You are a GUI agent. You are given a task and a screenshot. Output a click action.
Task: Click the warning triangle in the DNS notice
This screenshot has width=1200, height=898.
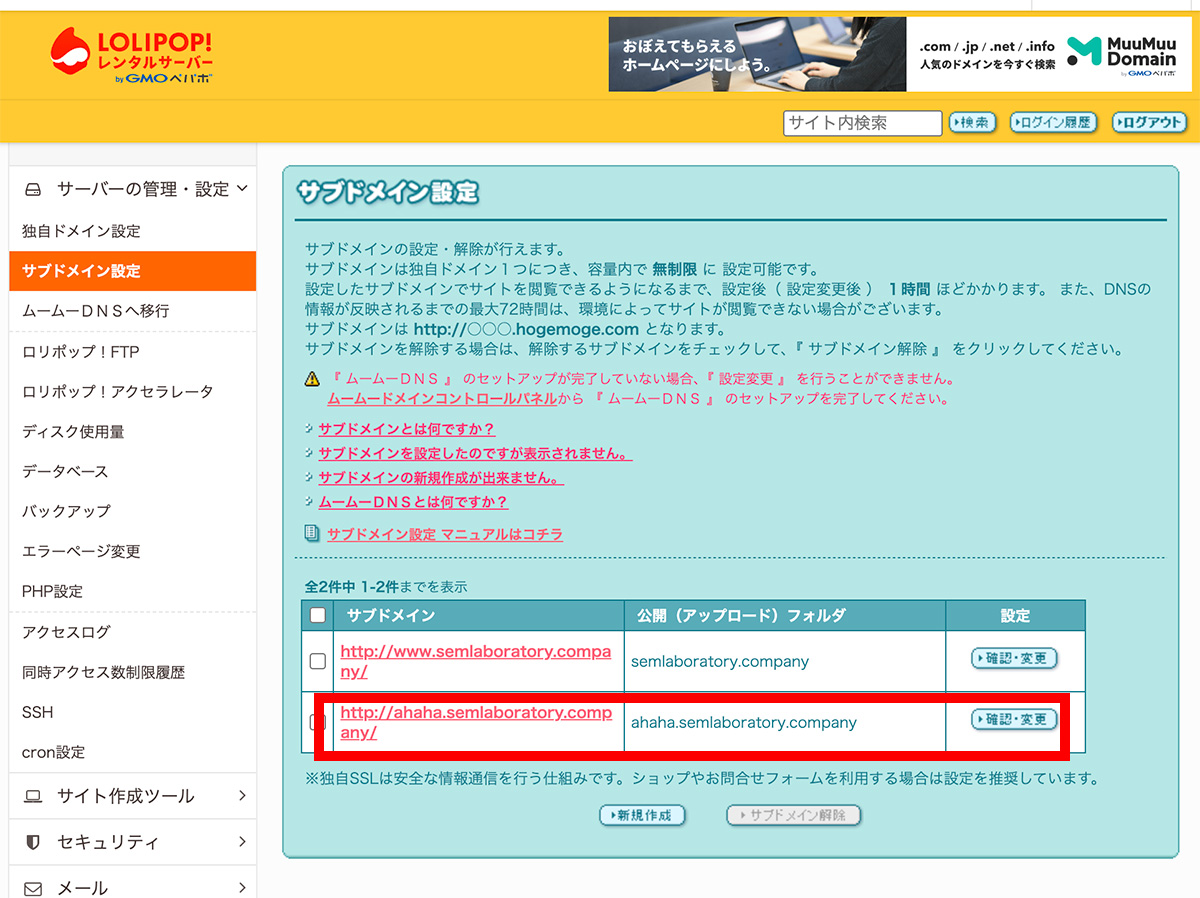point(310,378)
